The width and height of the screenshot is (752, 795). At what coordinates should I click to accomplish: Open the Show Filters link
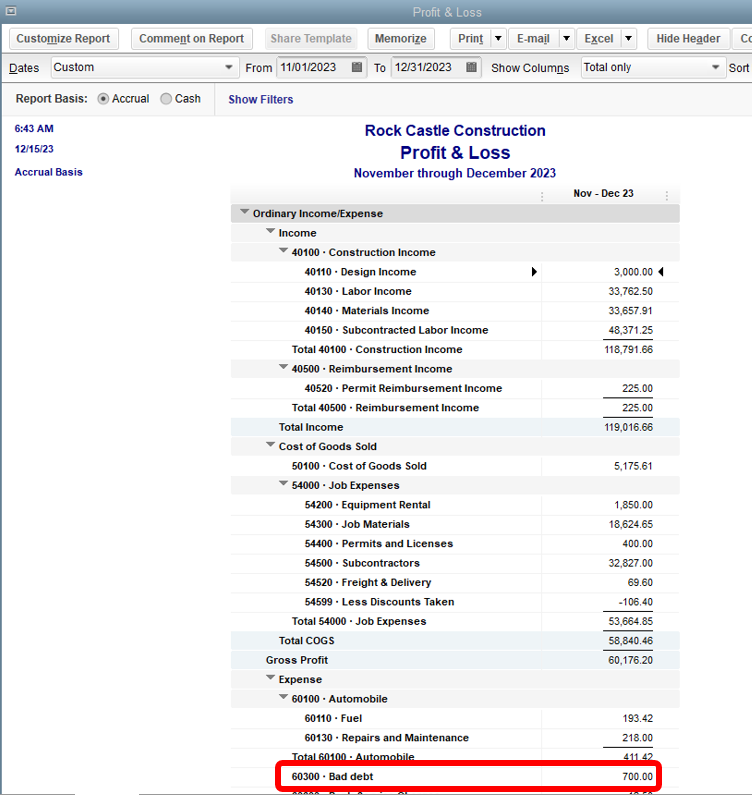tap(261, 99)
